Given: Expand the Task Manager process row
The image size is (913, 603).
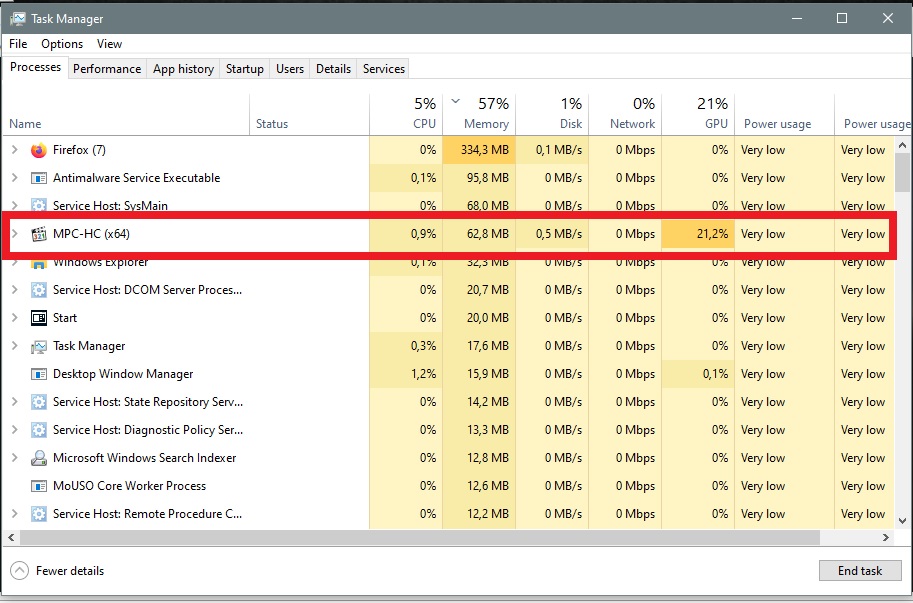Looking at the screenshot, I should [15, 346].
